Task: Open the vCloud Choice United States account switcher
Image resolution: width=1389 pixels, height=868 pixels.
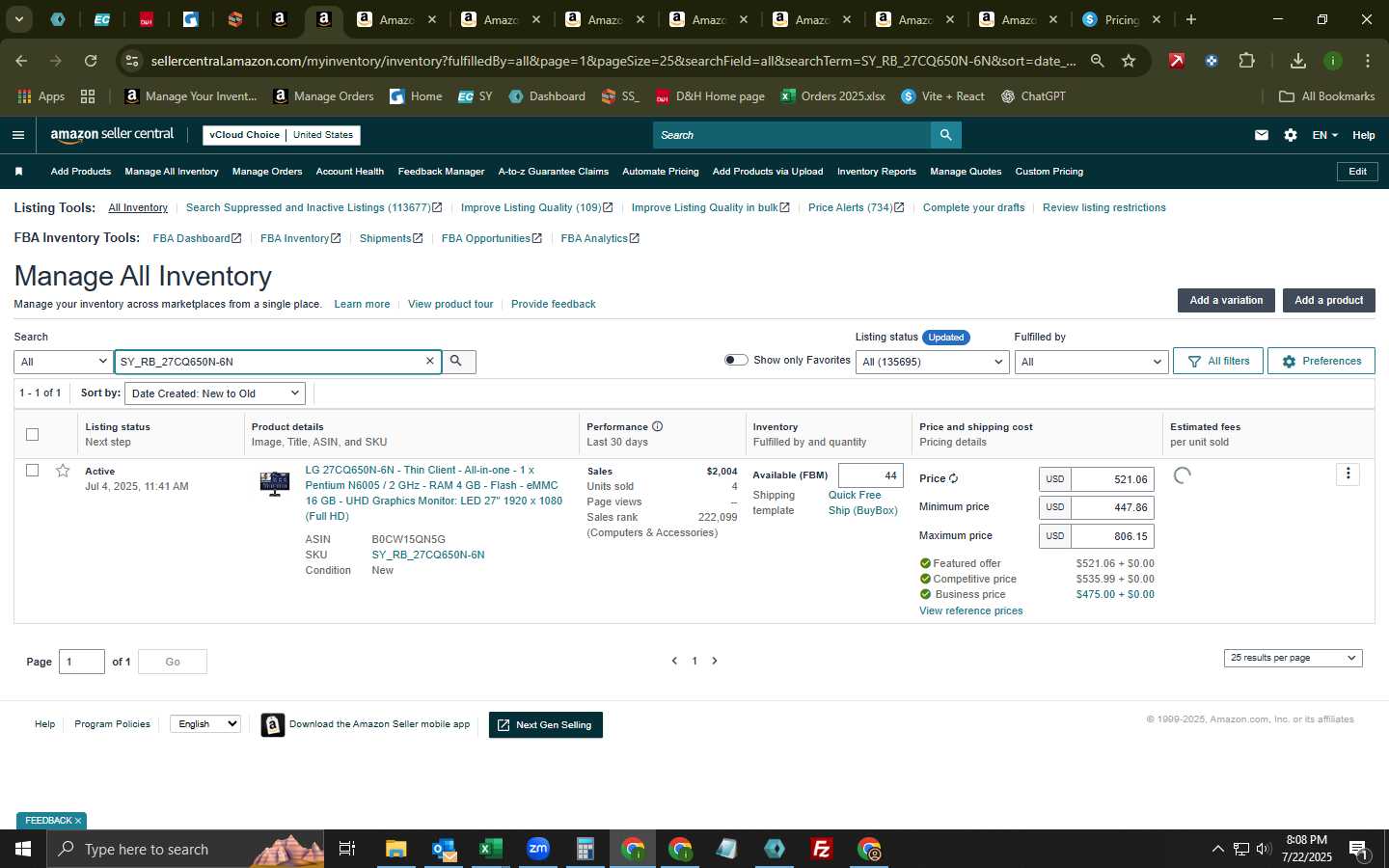Action: pos(282,135)
